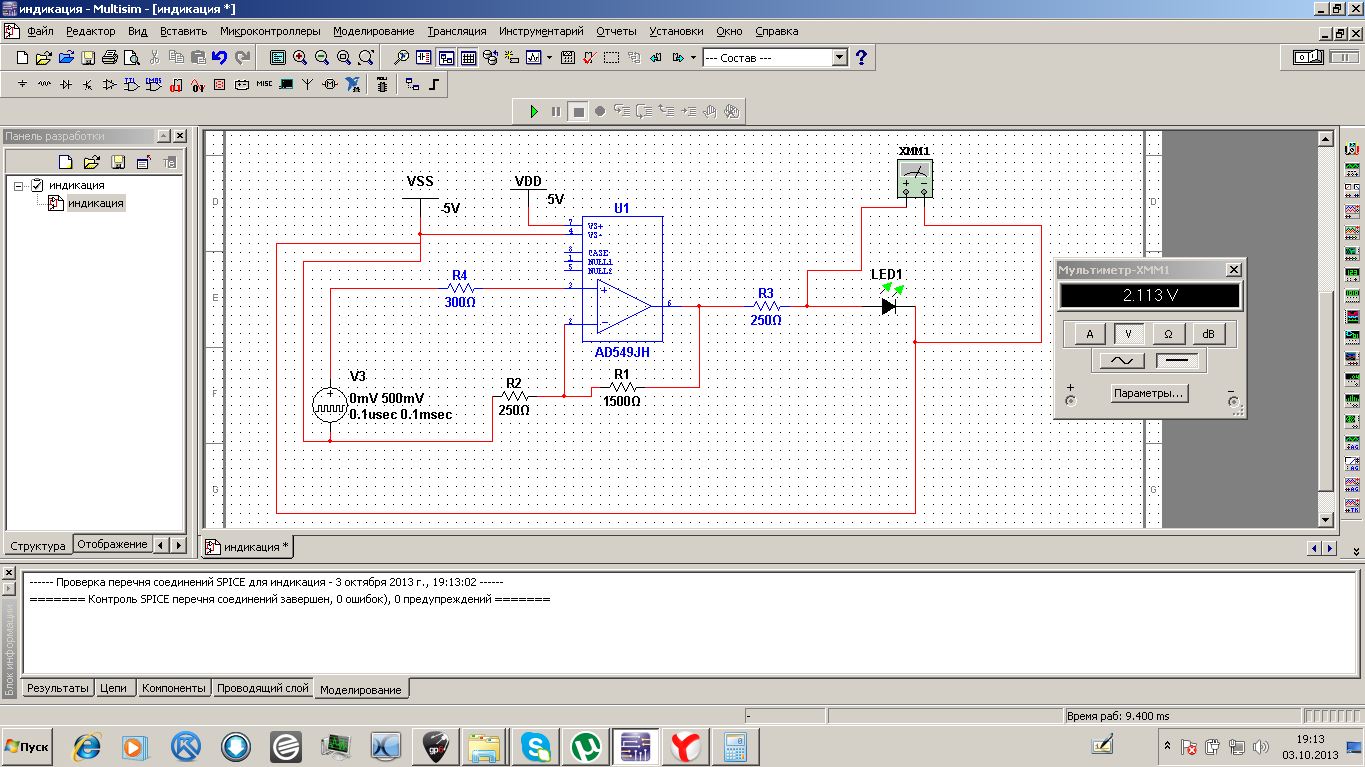Toggle the checkbox beside root индикация
This screenshot has height=767, width=1365.
point(38,185)
